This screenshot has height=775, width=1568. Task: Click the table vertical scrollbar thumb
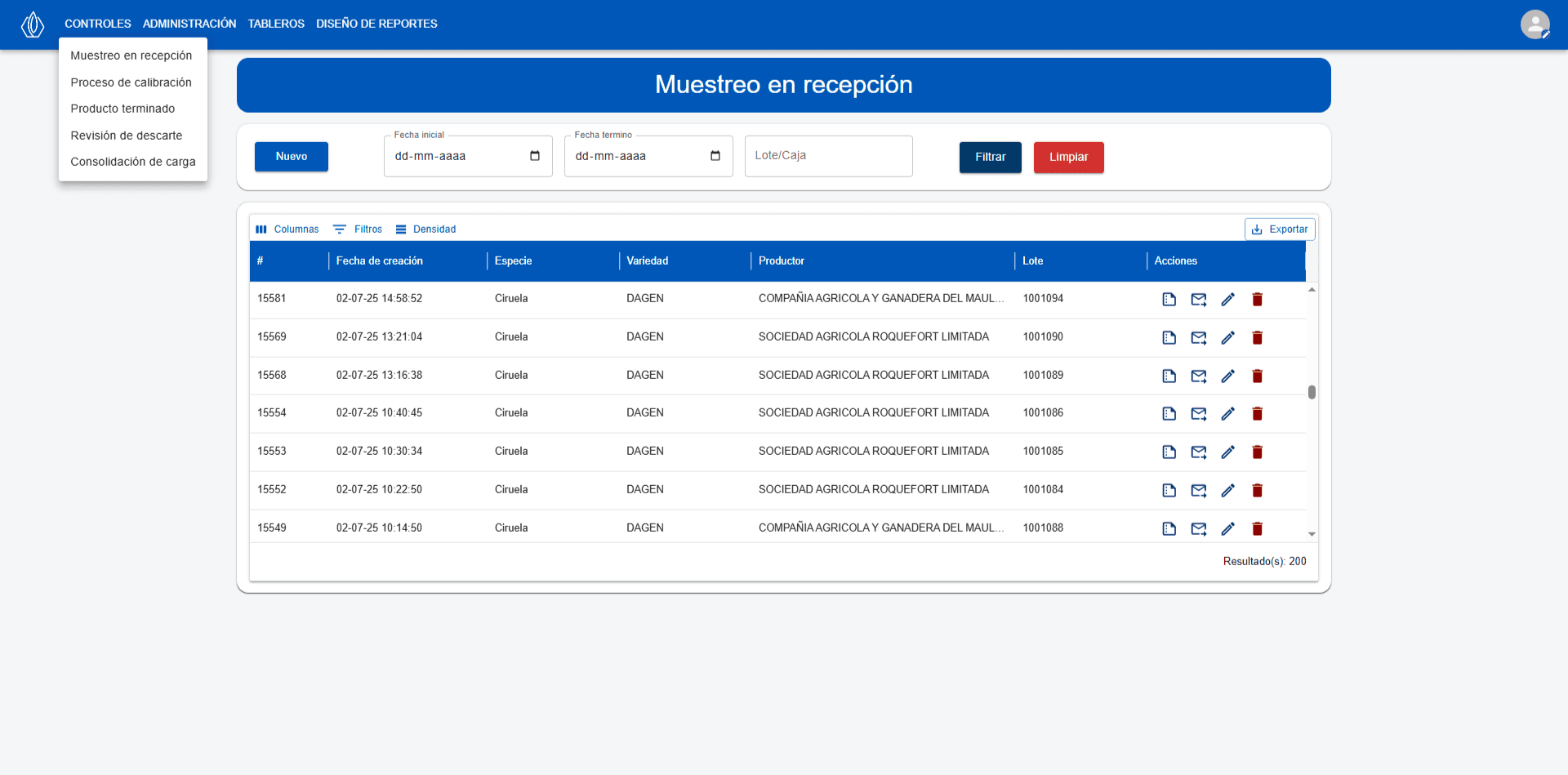click(x=1312, y=392)
